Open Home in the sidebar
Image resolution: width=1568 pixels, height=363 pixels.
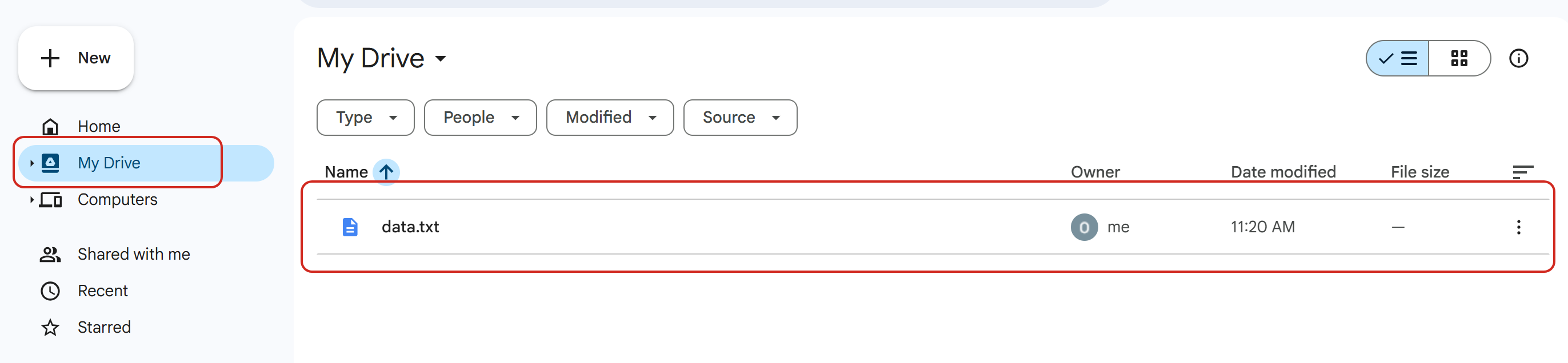point(99,127)
